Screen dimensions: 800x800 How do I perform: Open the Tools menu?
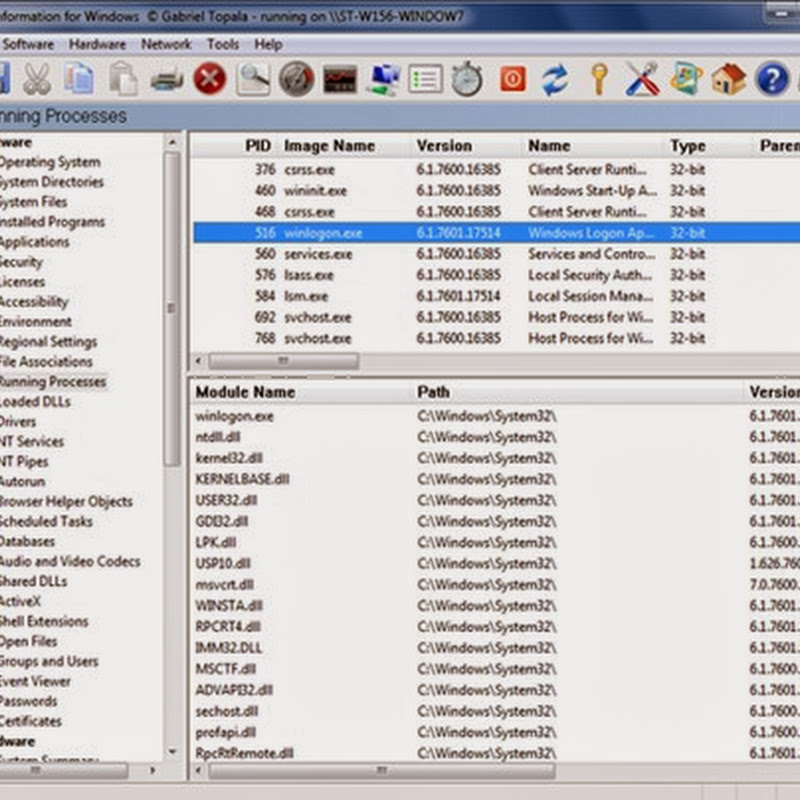pyautogui.click(x=223, y=44)
